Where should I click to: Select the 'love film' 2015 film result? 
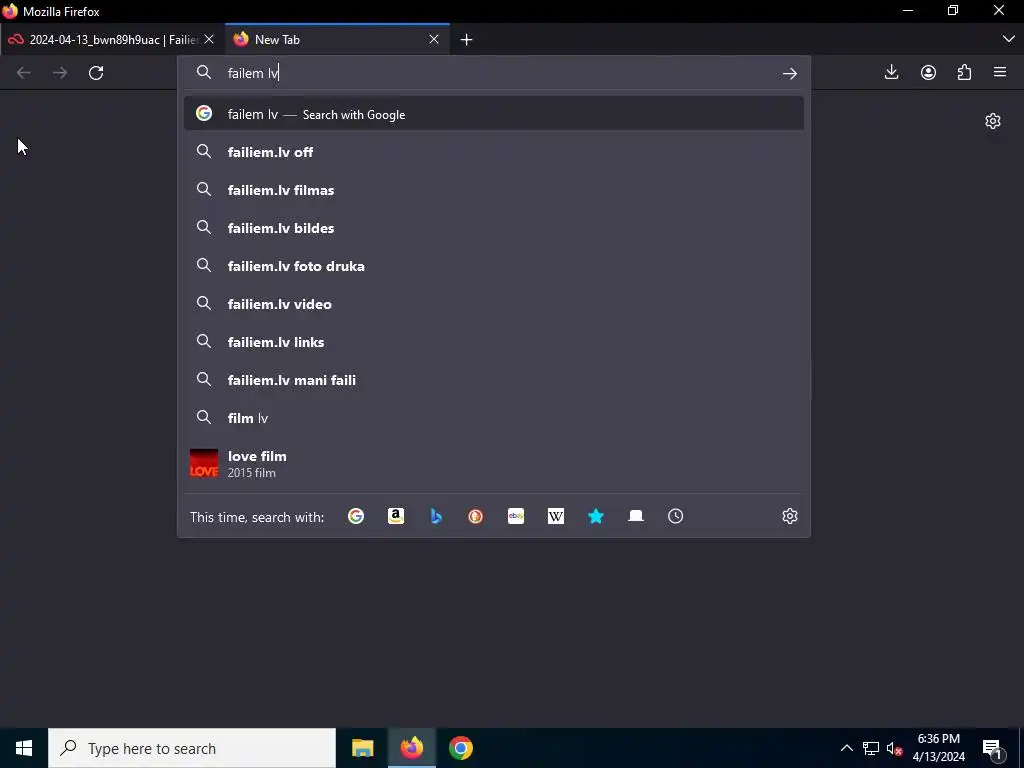coord(494,463)
